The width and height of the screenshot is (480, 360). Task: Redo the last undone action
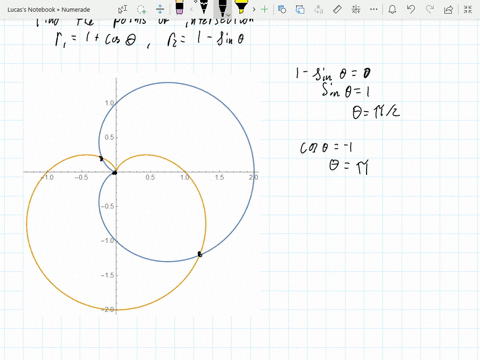(x=430, y=9)
